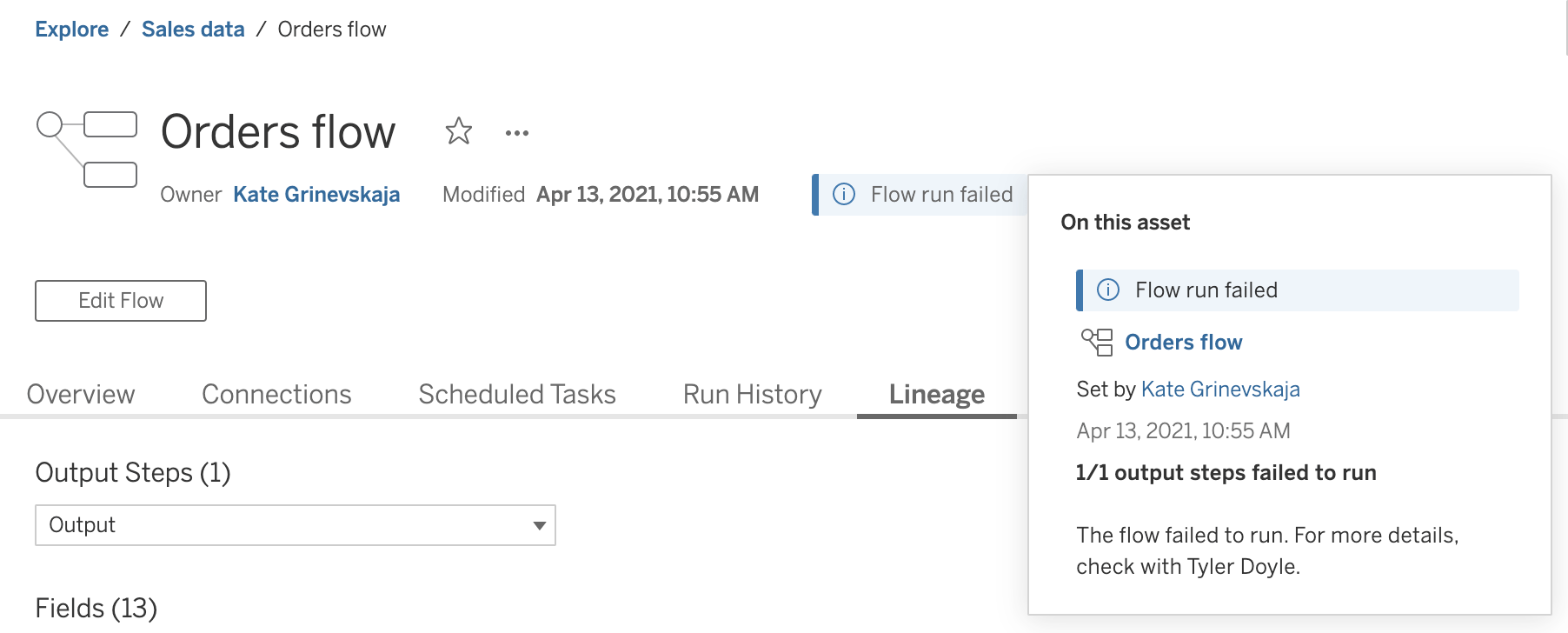View the Run History tab
Screen dimensions: 1568x633
753,395
